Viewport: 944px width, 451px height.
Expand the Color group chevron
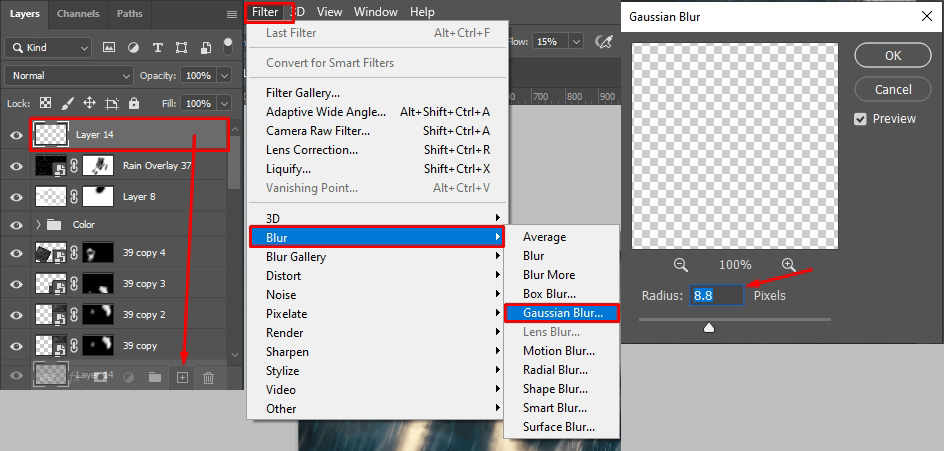coord(38,225)
